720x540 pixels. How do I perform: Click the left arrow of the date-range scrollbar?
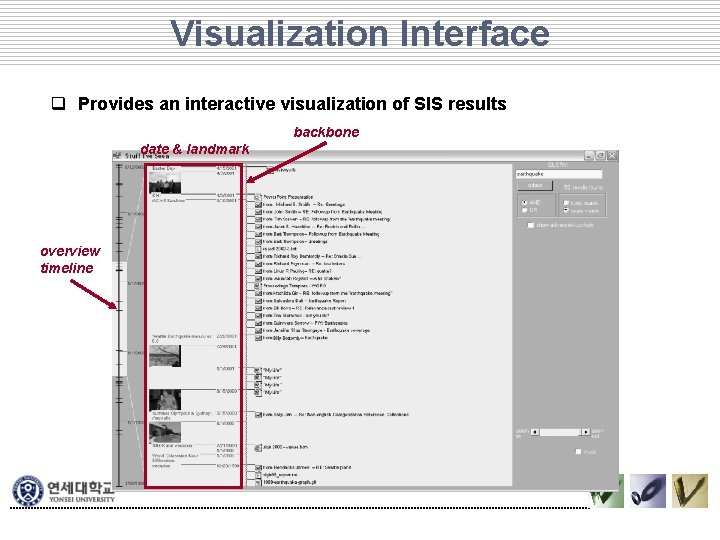(534, 432)
